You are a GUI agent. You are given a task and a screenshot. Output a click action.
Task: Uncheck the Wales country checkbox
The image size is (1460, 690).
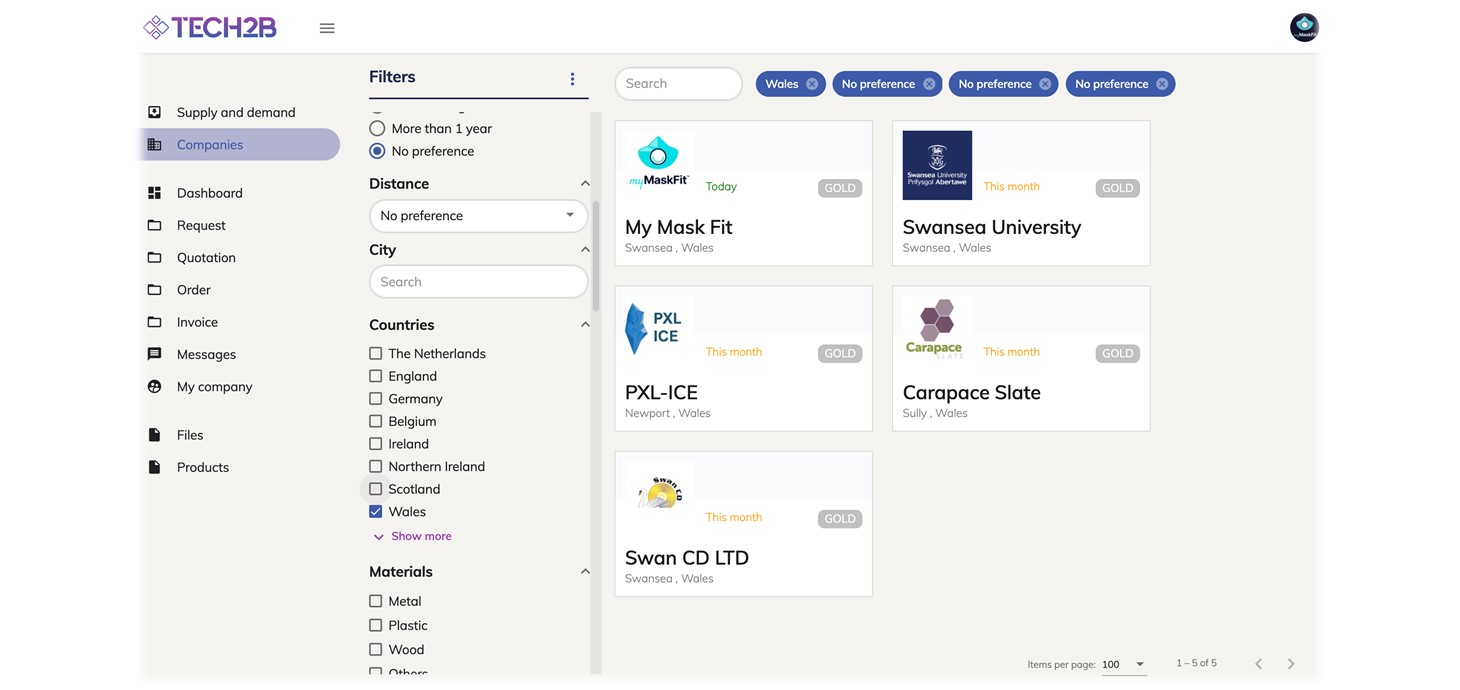[376, 512]
